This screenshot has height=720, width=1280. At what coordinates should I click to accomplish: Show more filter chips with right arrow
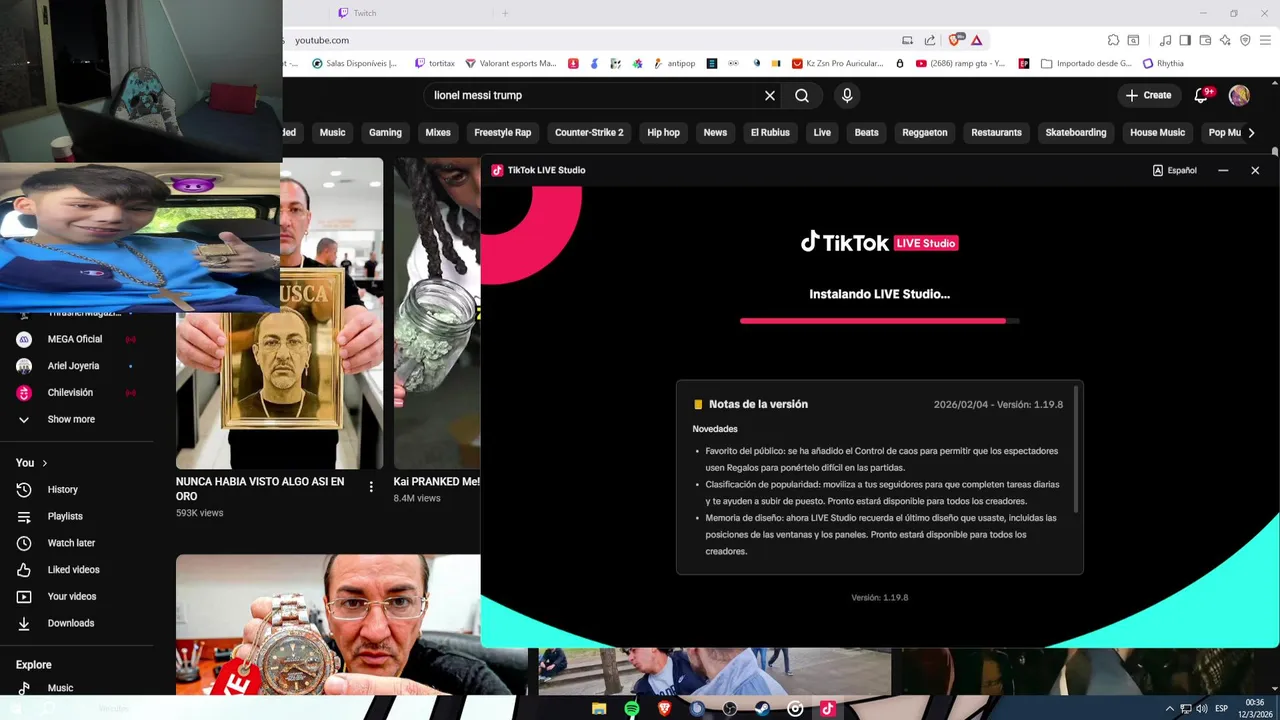click(x=1251, y=132)
